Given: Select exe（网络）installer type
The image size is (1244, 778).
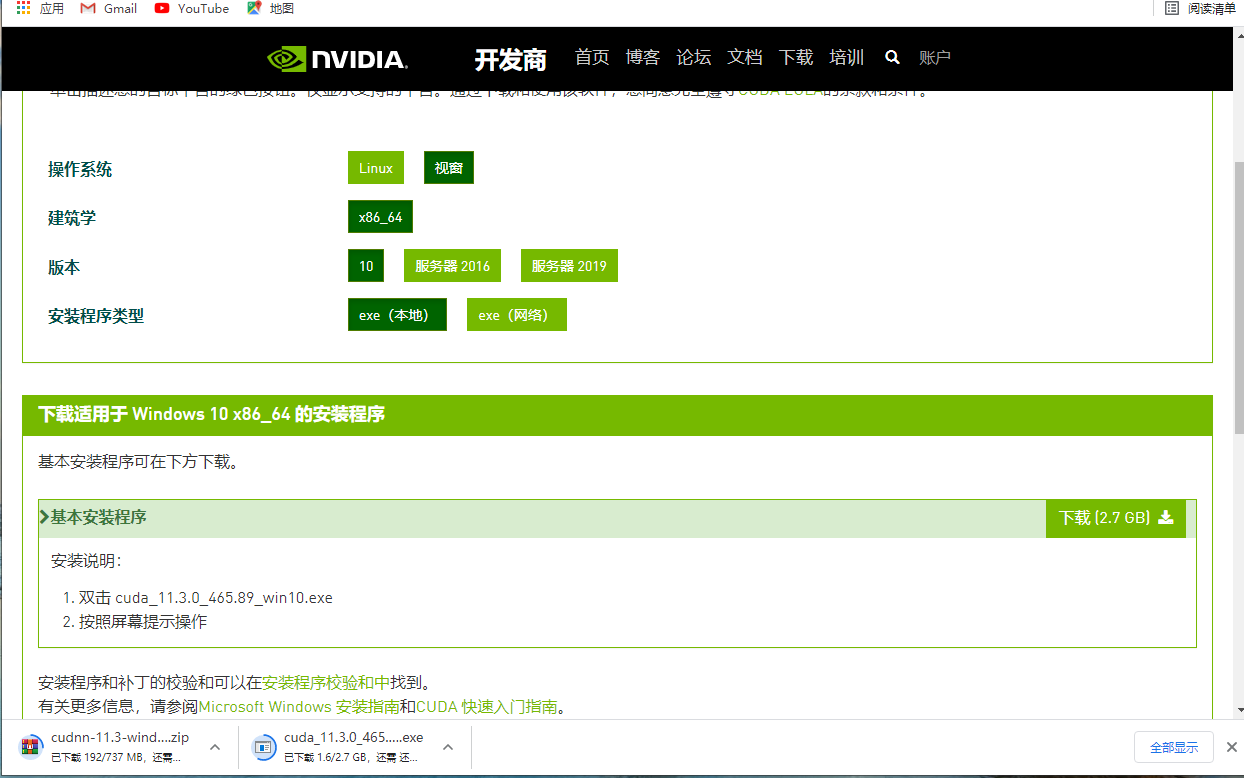Looking at the screenshot, I should pyautogui.click(x=517, y=315).
